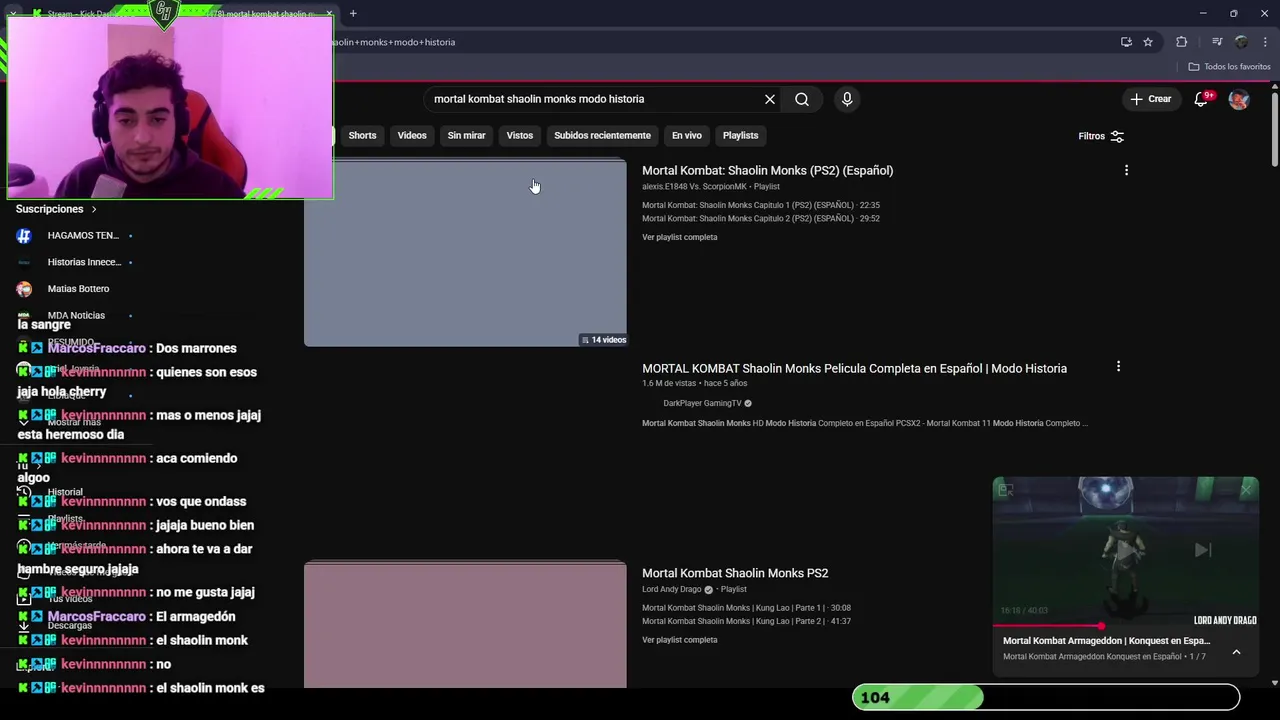Expand miniplayer to full watch page
This screenshot has height=720, width=1280.
[x=1006, y=489]
